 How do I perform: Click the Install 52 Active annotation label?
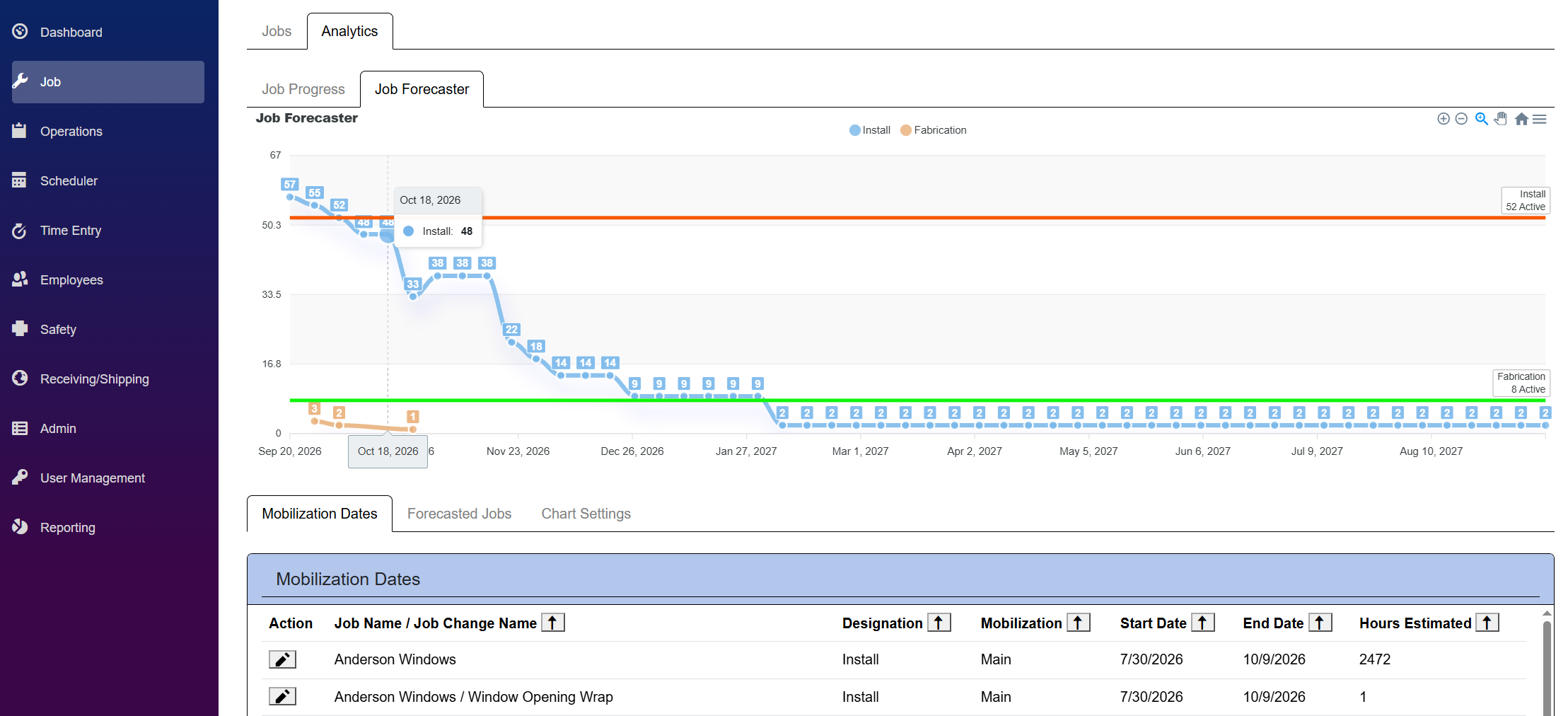(1526, 200)
